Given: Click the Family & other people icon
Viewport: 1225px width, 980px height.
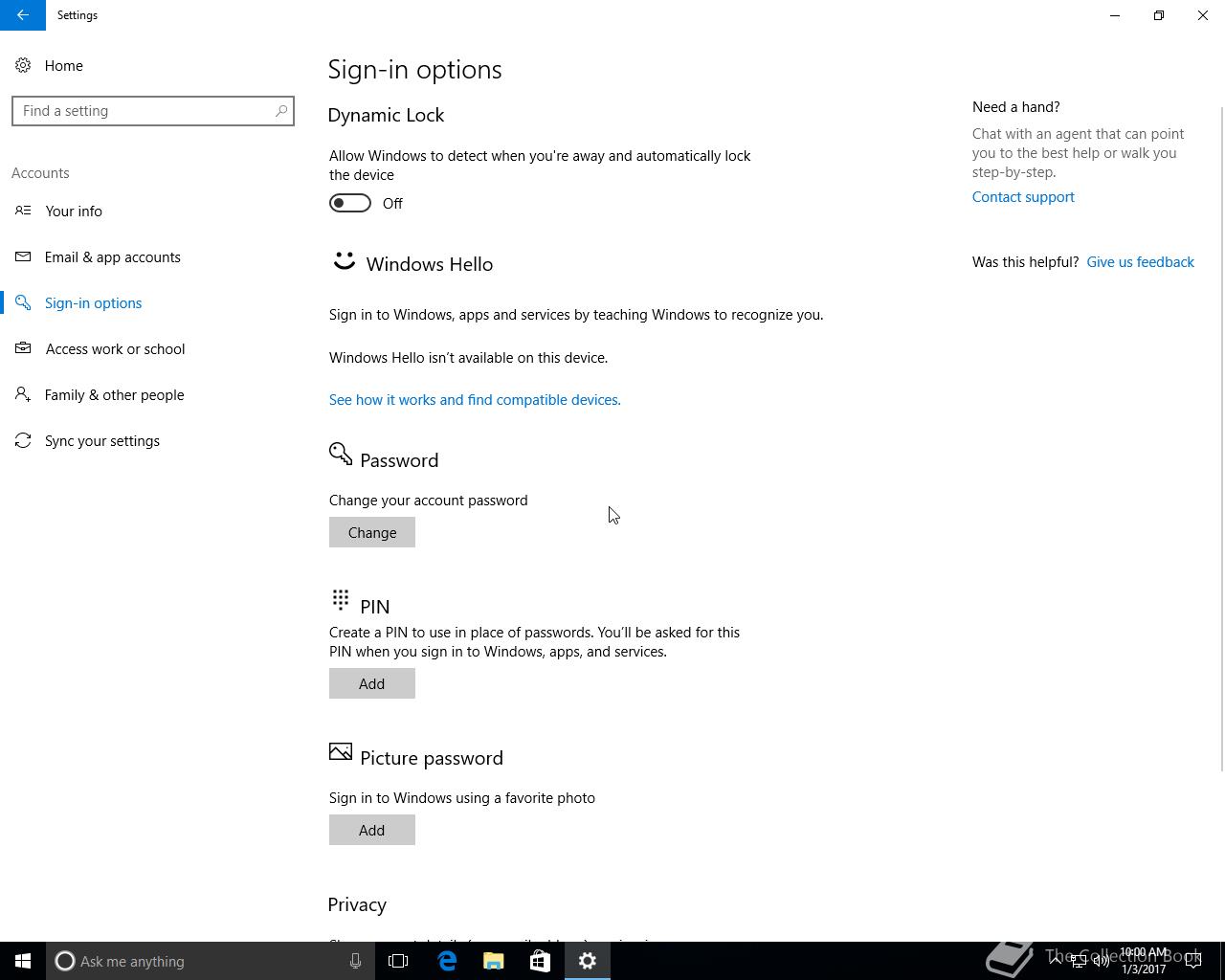Looking at the screenshot, I should pos(23,394).
